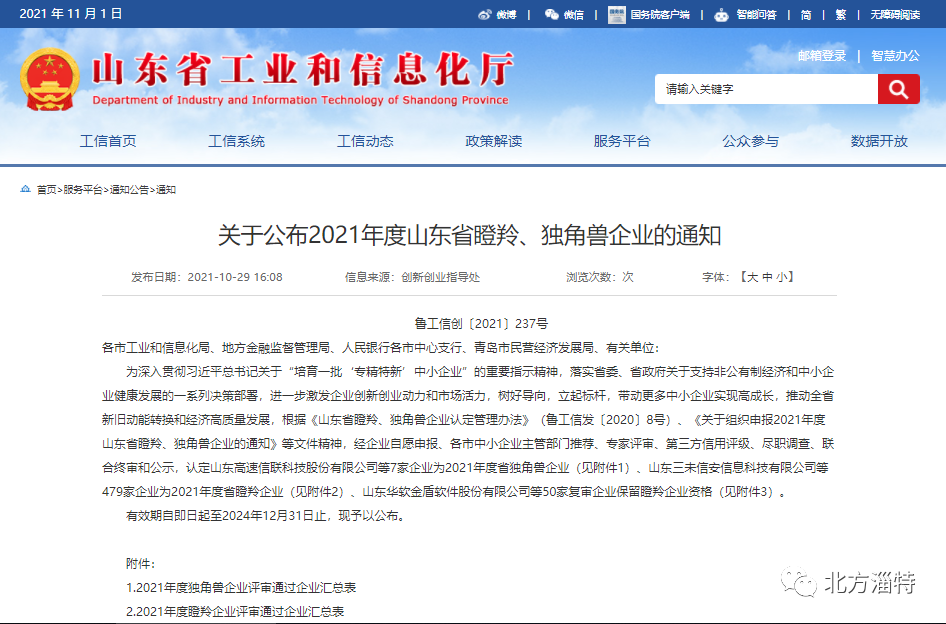Open the Weibo icon link

(x=484, y=15)
